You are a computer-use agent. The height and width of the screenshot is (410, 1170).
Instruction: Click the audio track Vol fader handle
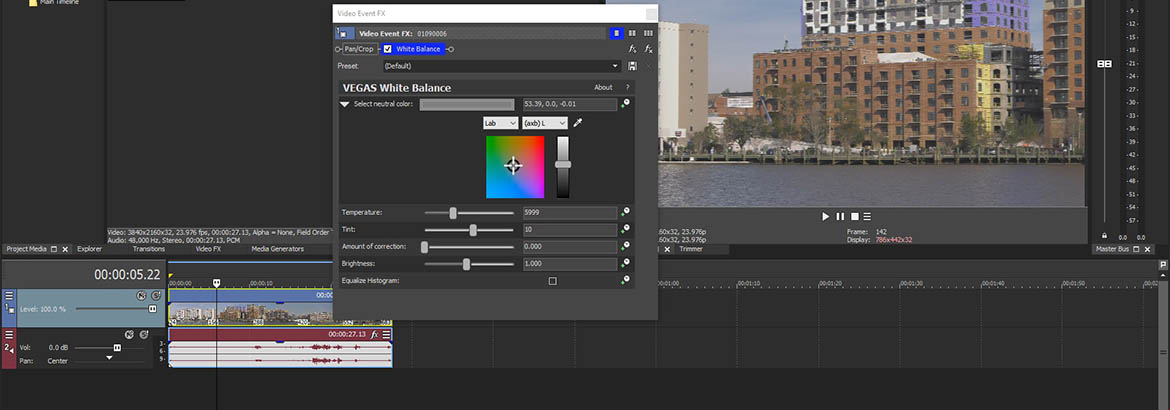pyautogui.click(x=117, y=347)
